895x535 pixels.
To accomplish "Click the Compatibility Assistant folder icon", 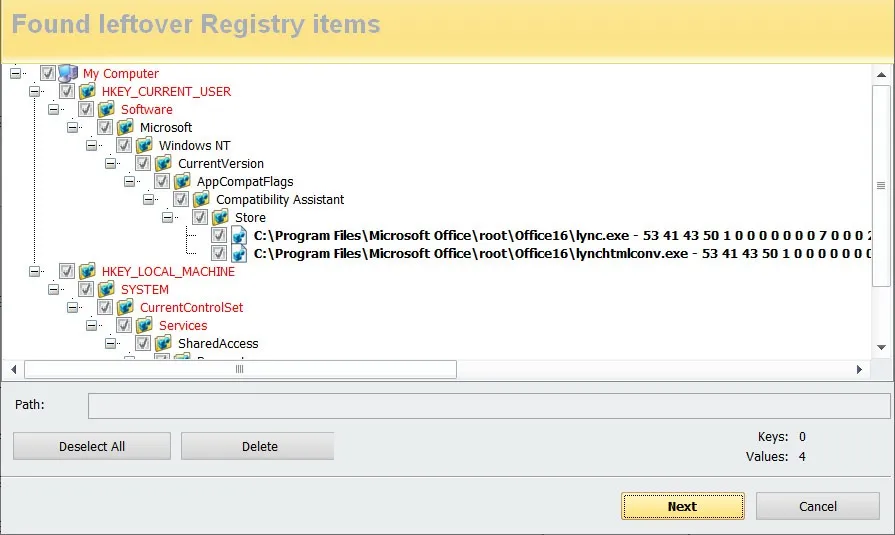I will tap(201, 199).
